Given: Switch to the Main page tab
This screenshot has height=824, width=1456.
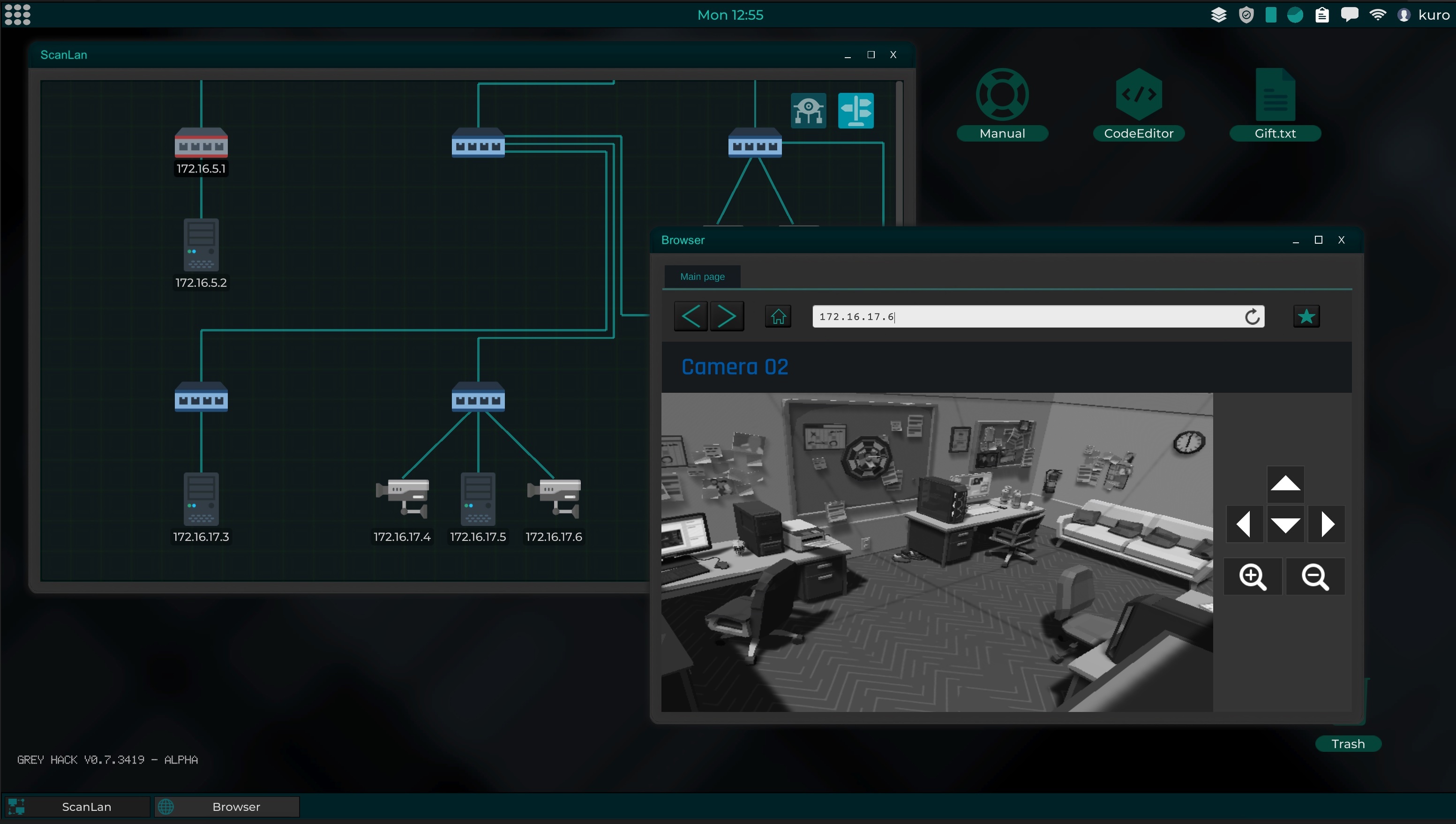Looking at the screenshot, I should [702, 277].
